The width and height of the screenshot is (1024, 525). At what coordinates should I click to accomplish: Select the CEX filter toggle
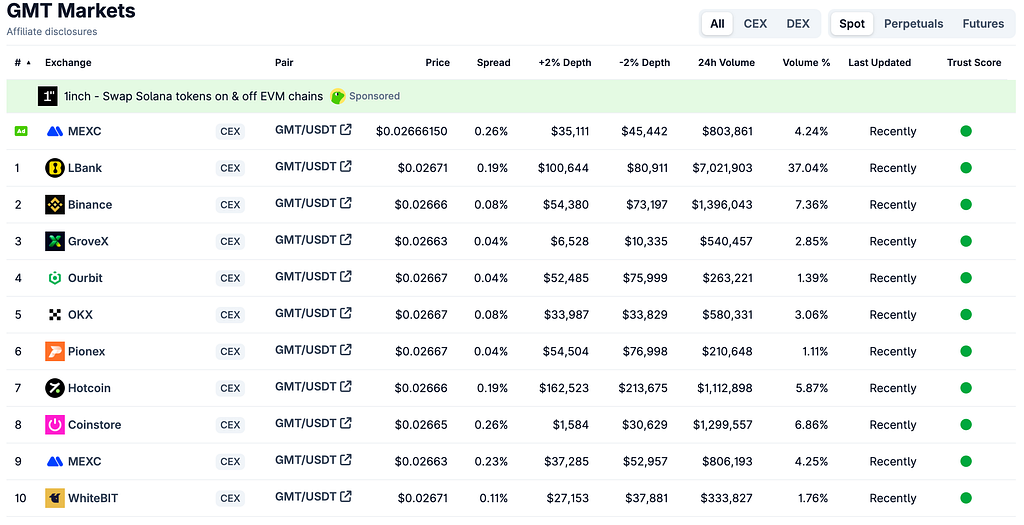coord(755,24)
